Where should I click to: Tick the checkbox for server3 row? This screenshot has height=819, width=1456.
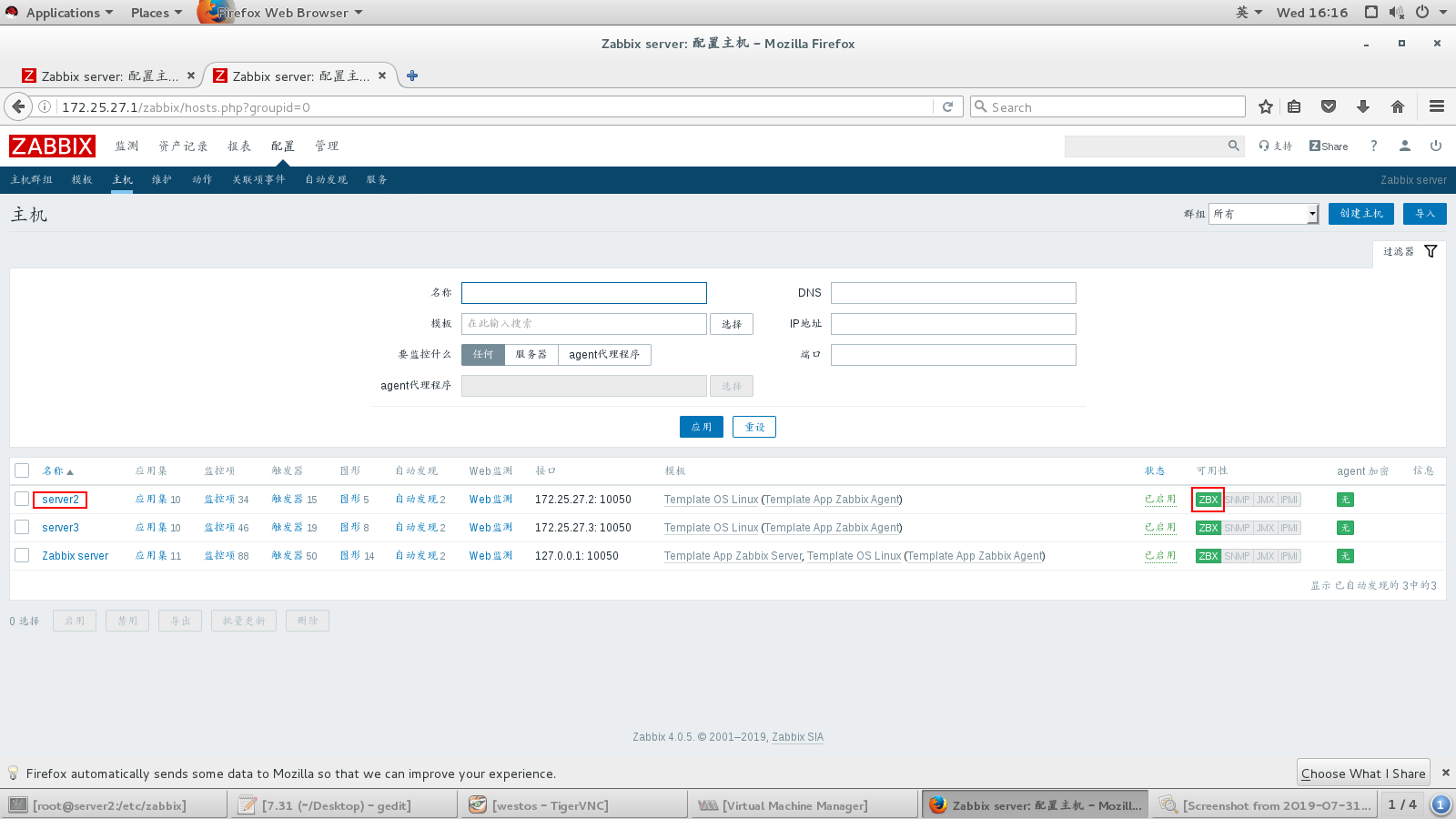pos(22,527)
